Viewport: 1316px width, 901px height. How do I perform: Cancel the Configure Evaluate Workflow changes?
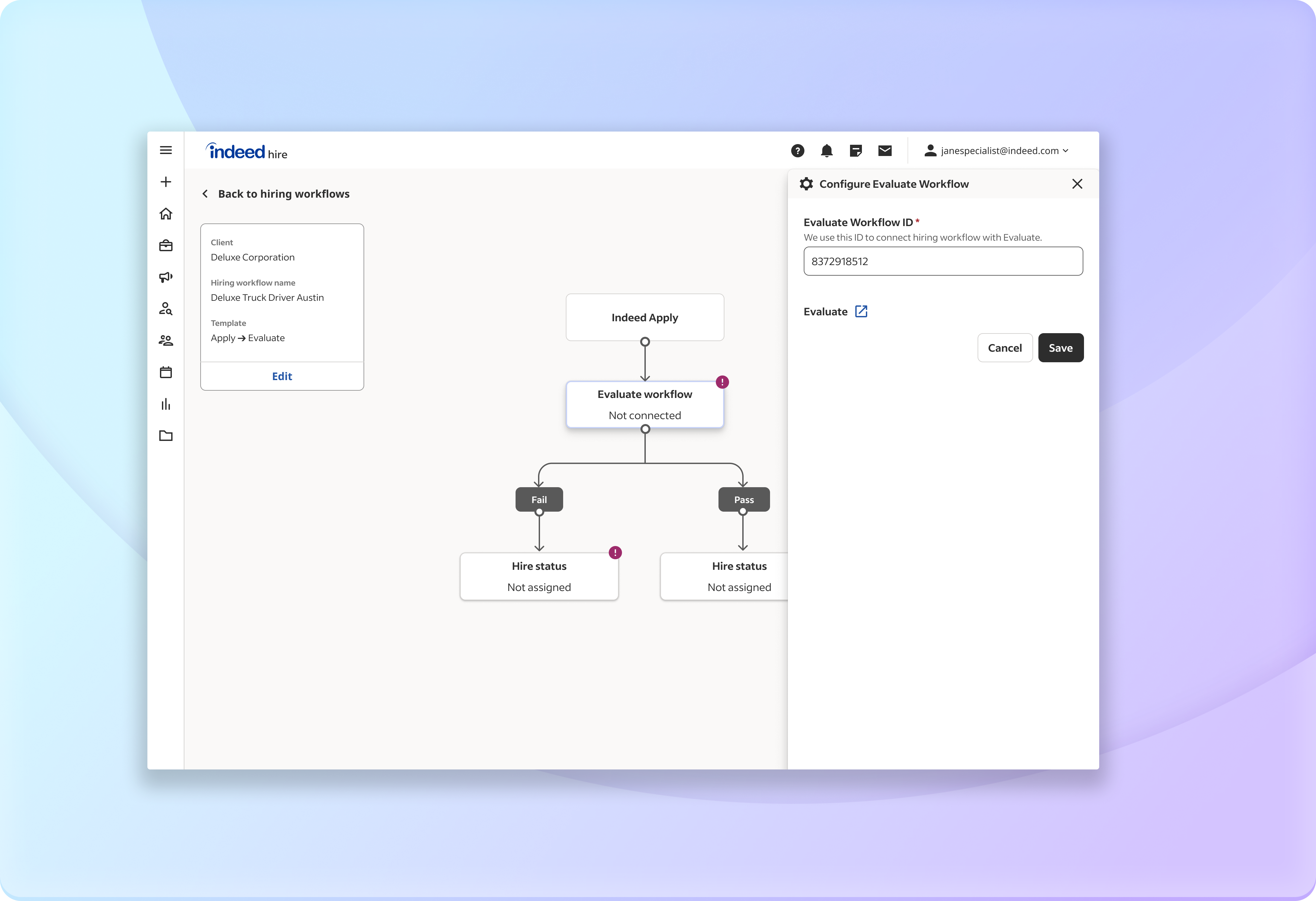click(x=1005, y=348)
